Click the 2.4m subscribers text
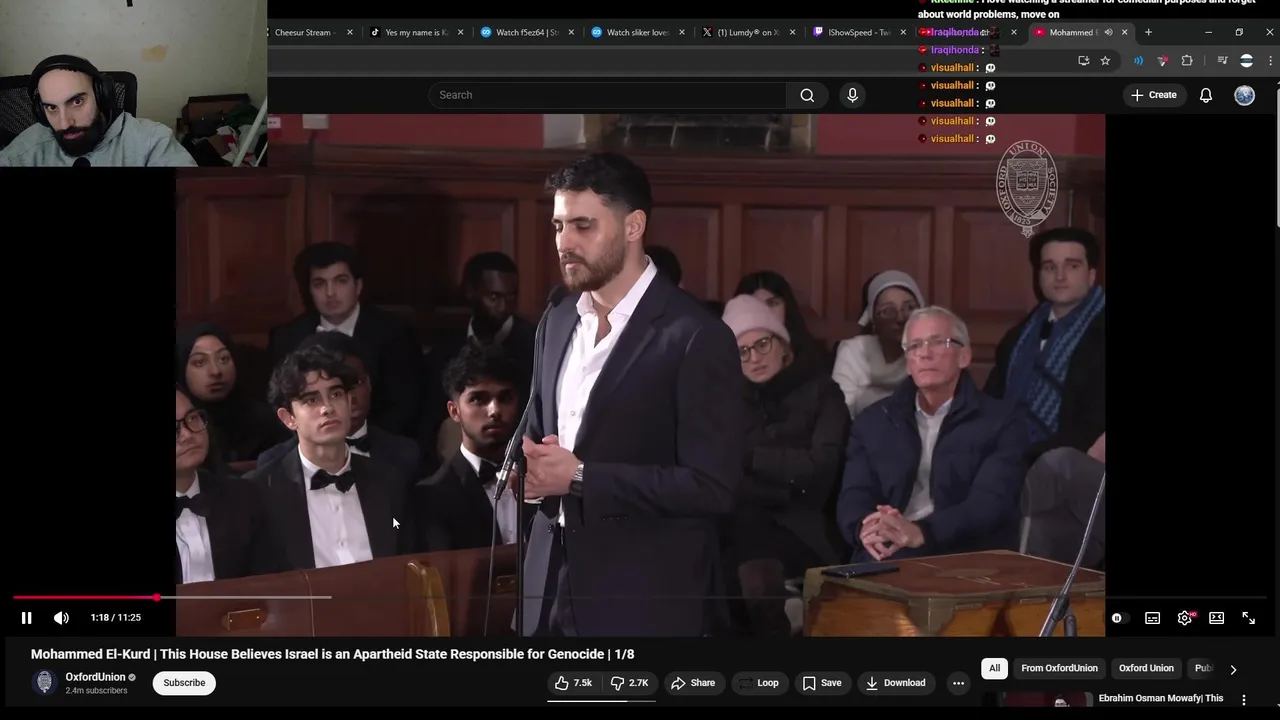The image size is (1280, 720). pyautogui.click(x=96, y=690)
